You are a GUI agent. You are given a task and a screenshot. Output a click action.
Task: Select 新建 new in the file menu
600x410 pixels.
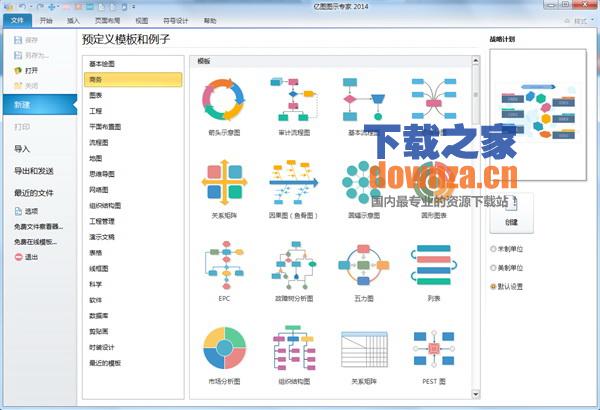[40, 105]
